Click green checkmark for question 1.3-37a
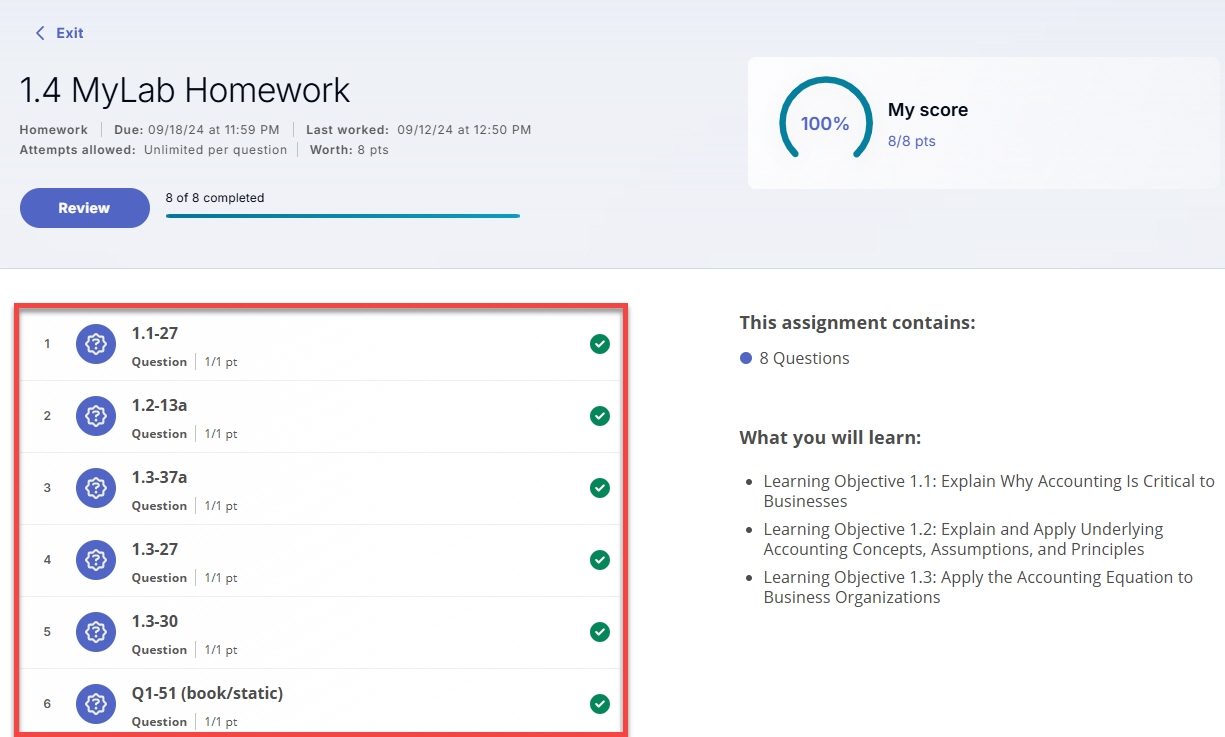 click(x=600, y=488)
